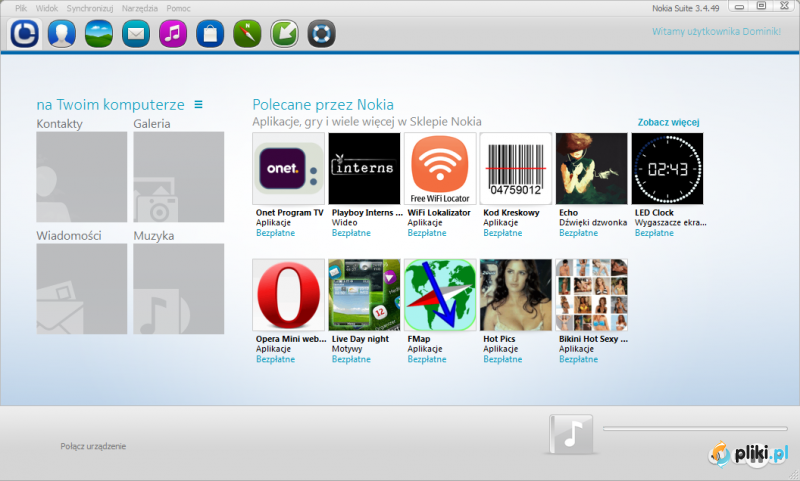
Task: Open the Contacts toolbar icon
Action: (x=61, y=34)
